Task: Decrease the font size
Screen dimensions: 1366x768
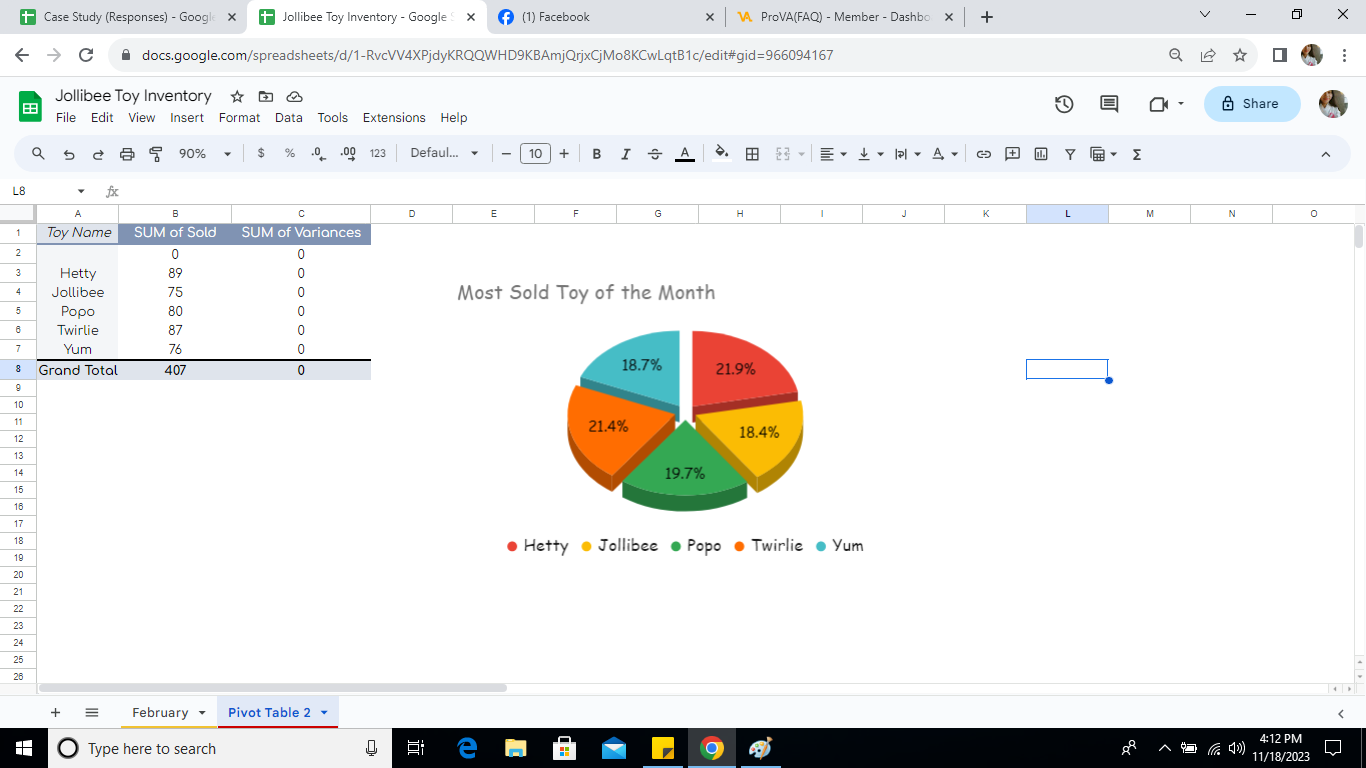Action: click(507, 154)
